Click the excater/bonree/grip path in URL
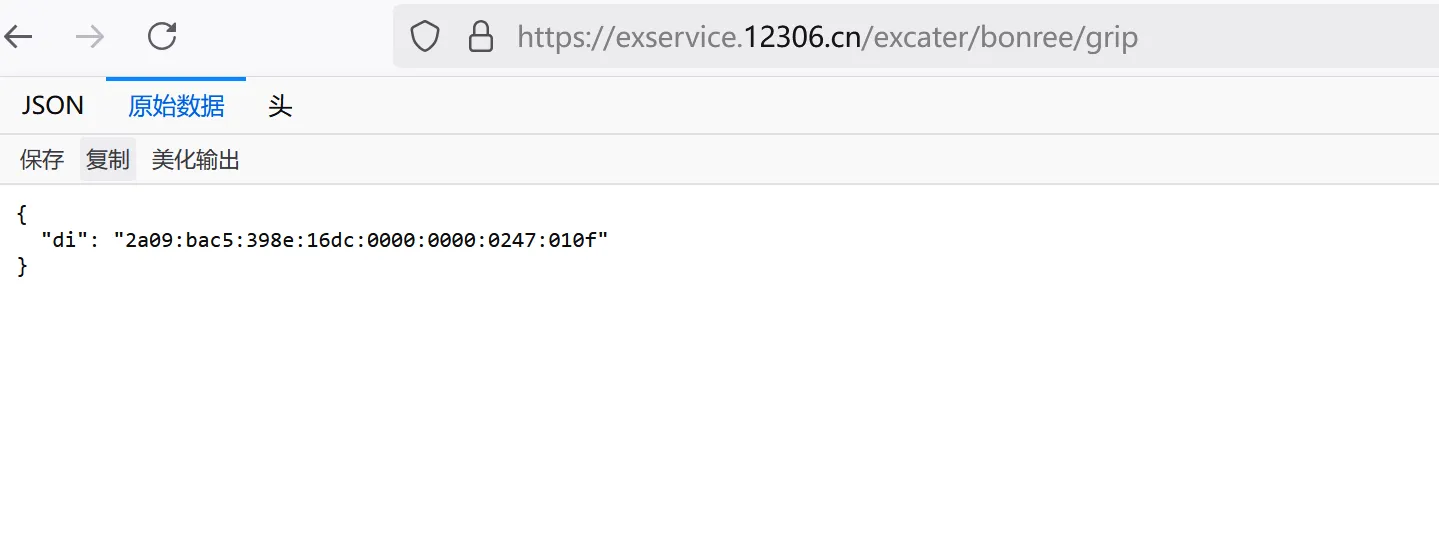Viewport: 1439px width, 546px height. point(999,38)
